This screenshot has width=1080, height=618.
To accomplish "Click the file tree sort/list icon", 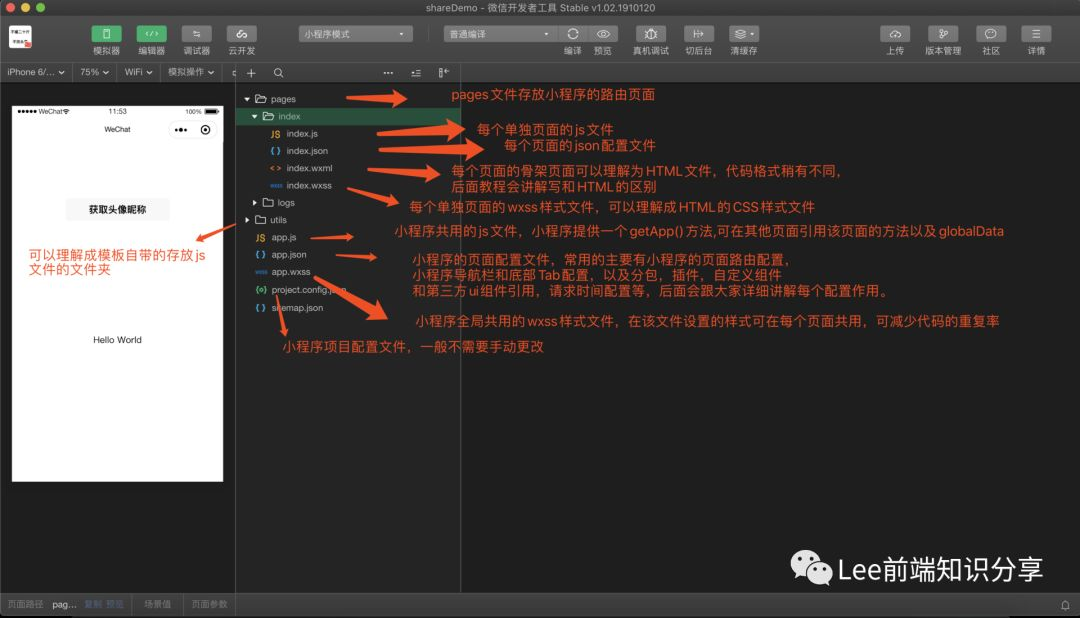I will (416, 73).
